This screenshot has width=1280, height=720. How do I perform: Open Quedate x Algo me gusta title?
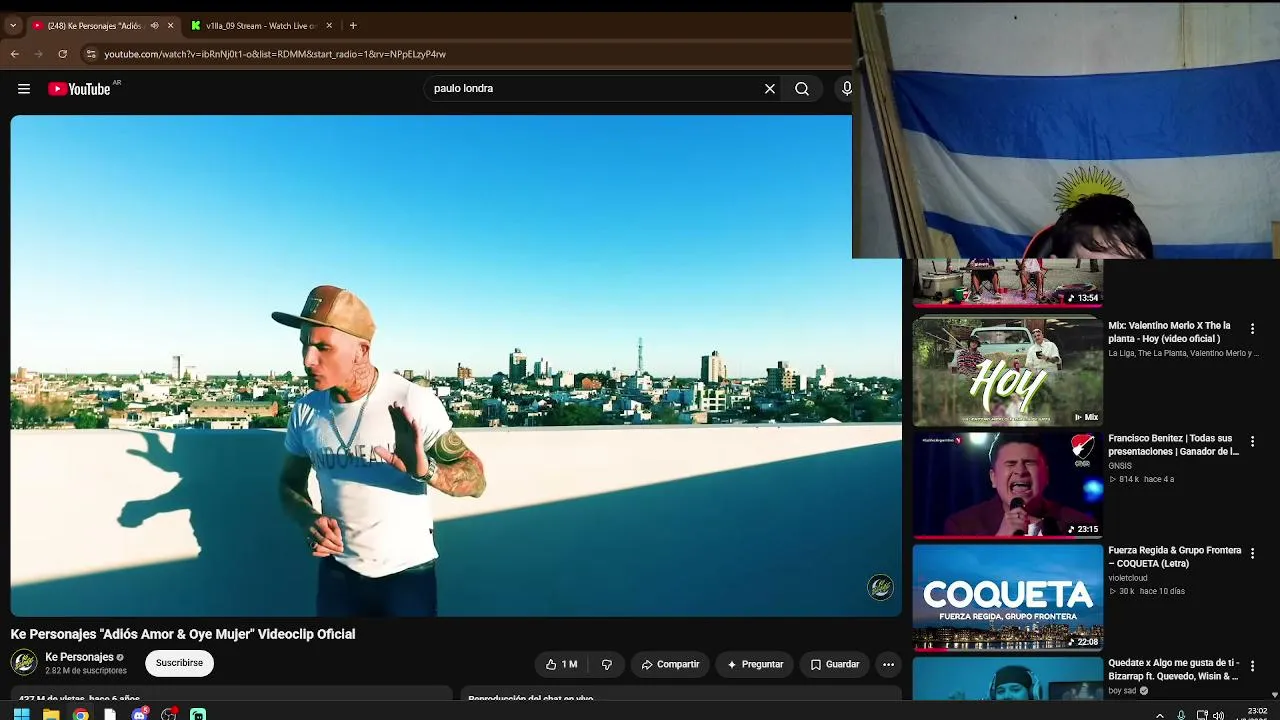[x=1173, y=669]
